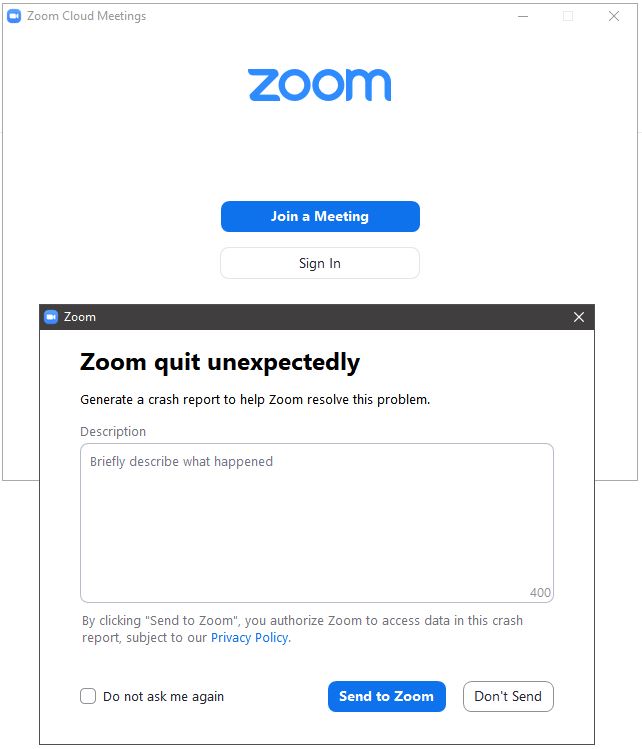Minimize the Zoom Cloud Meetings window

(523, 16)
